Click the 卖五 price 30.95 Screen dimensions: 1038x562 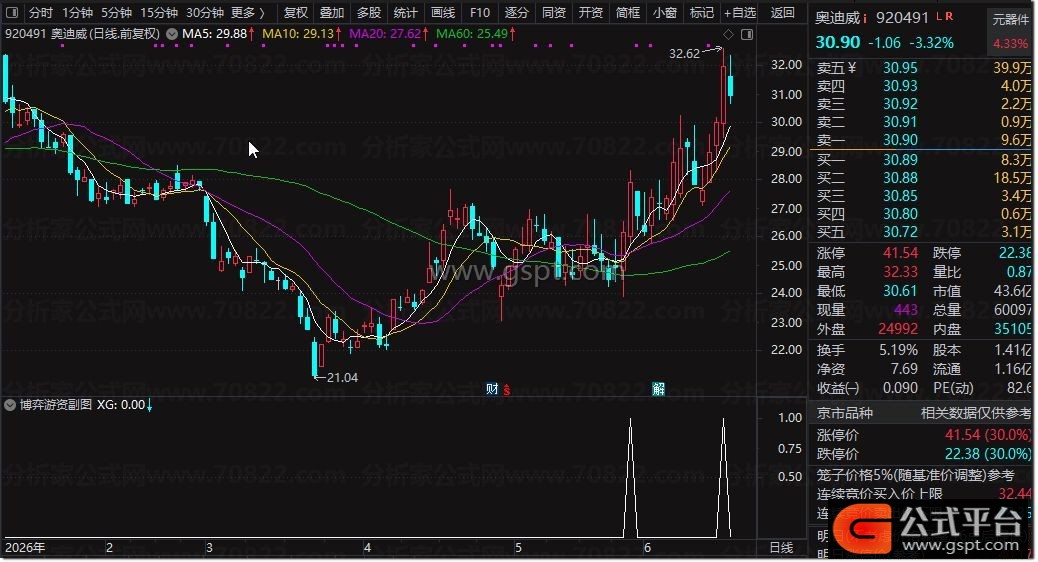click(x=900, y=68)
